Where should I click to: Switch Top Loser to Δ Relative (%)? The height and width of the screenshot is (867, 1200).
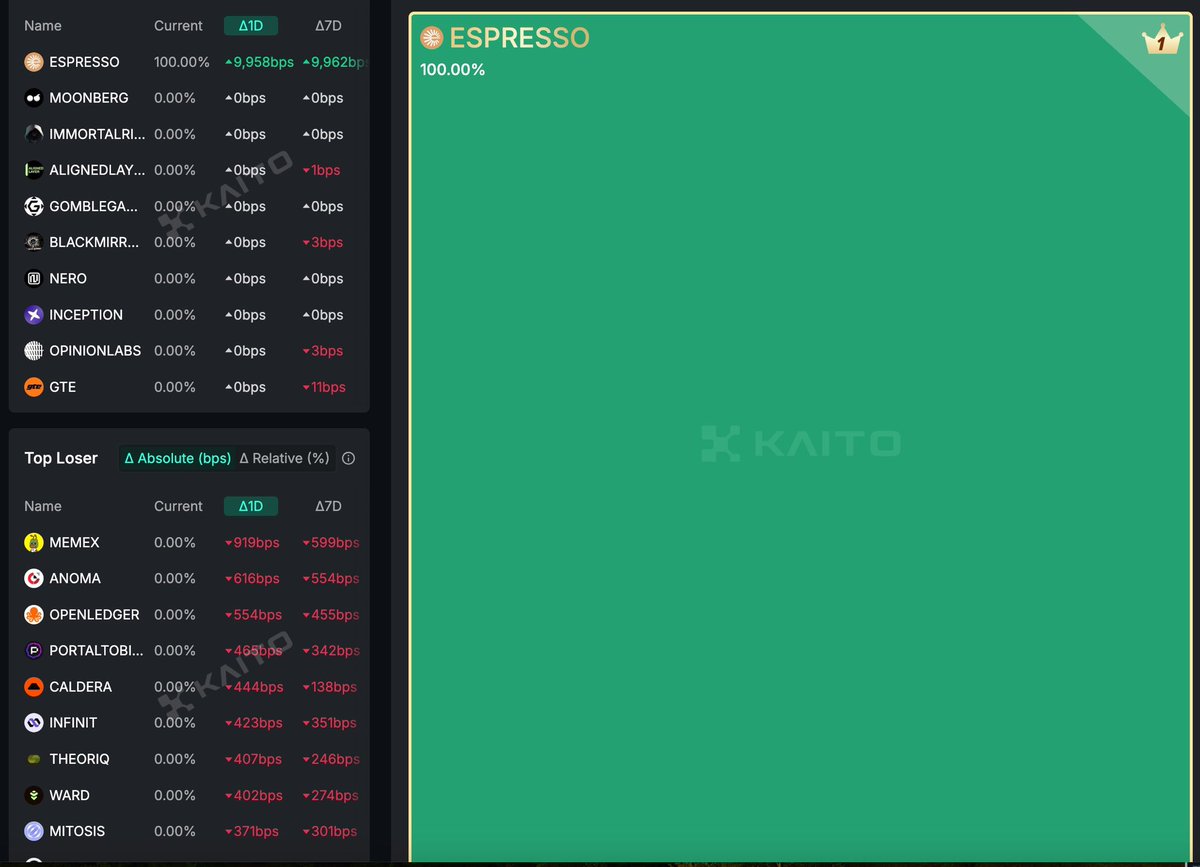pyautogui.click(x=284, y=458)
